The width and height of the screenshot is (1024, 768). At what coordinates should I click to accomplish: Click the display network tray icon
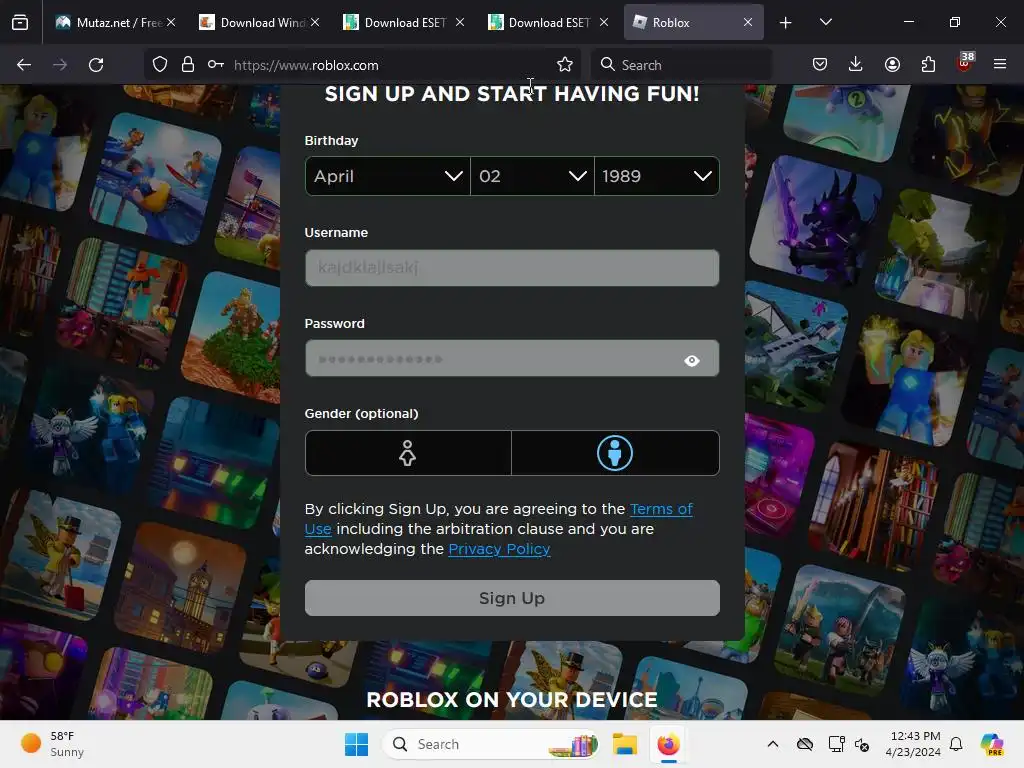pyautogui.click(x=837, y=744)
